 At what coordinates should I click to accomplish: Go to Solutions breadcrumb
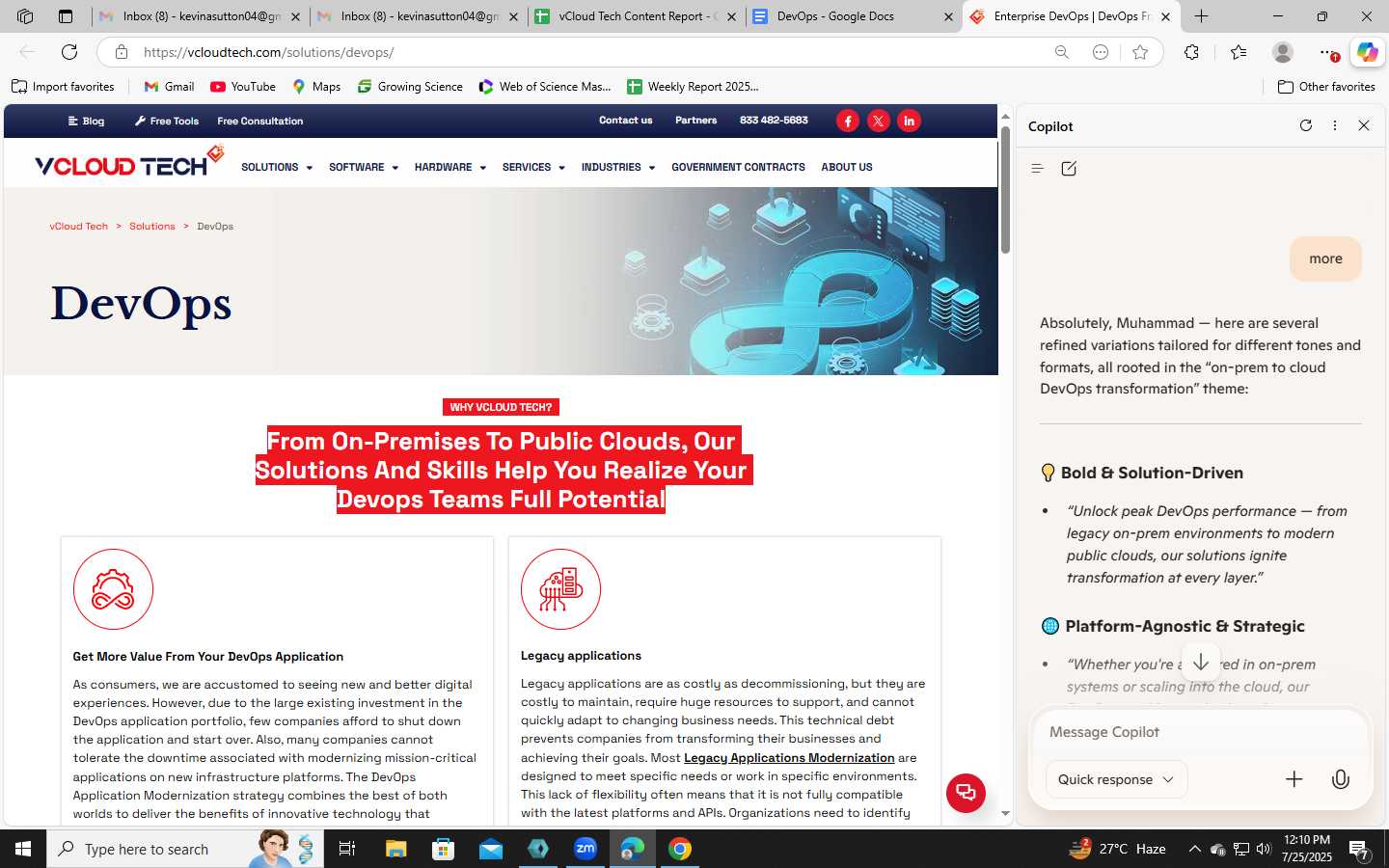point(152,226)
